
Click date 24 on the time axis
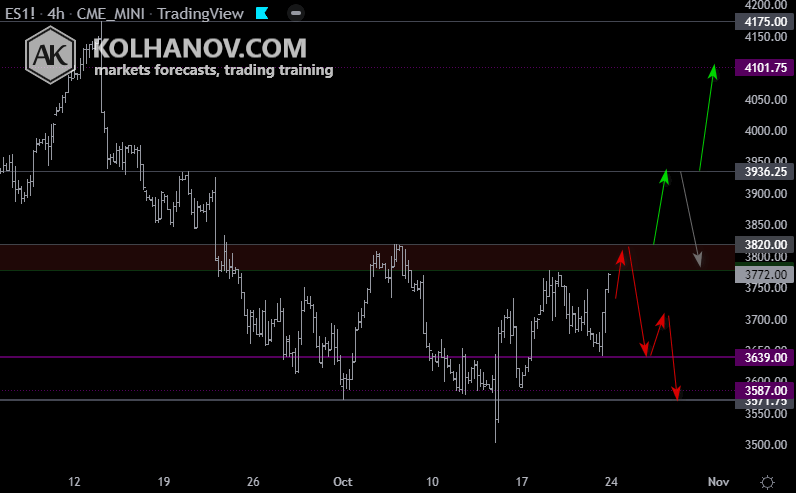click(x=611, y=482)
